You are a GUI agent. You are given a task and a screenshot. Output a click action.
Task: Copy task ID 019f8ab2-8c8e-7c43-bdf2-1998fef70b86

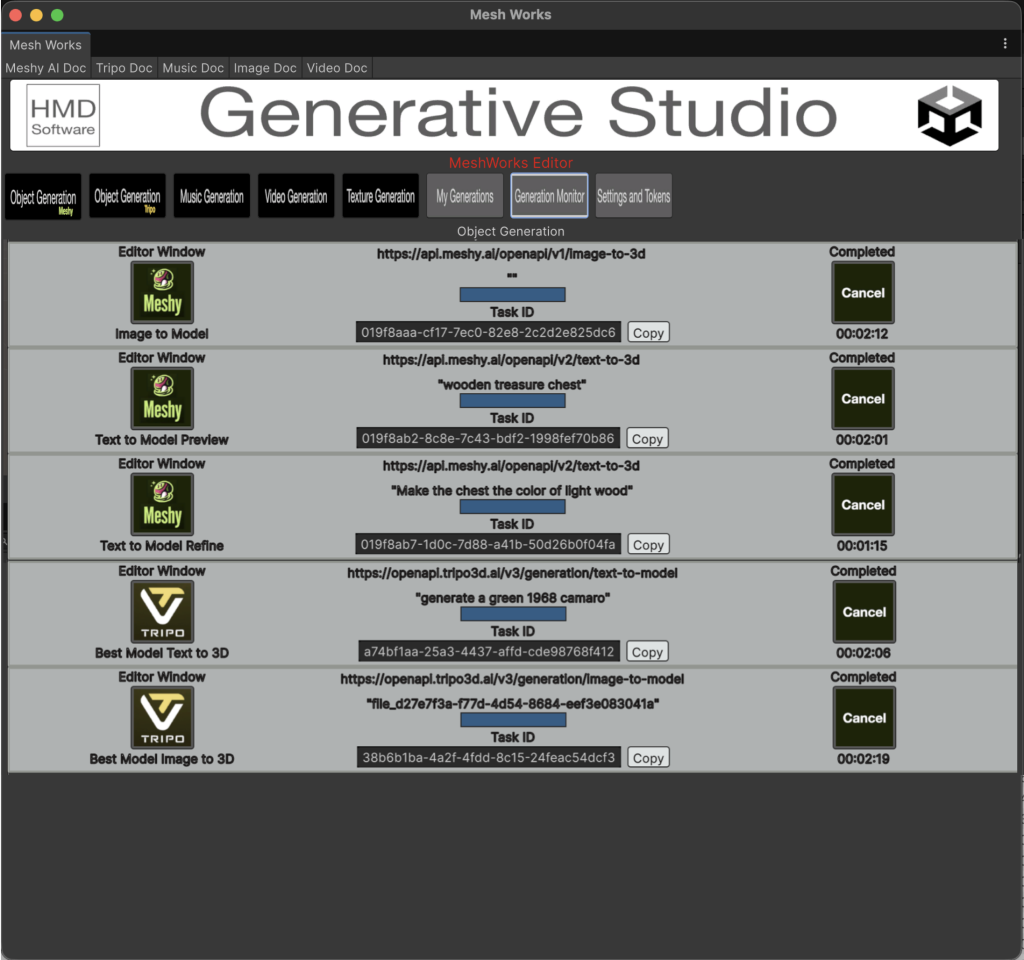[647, 439]
